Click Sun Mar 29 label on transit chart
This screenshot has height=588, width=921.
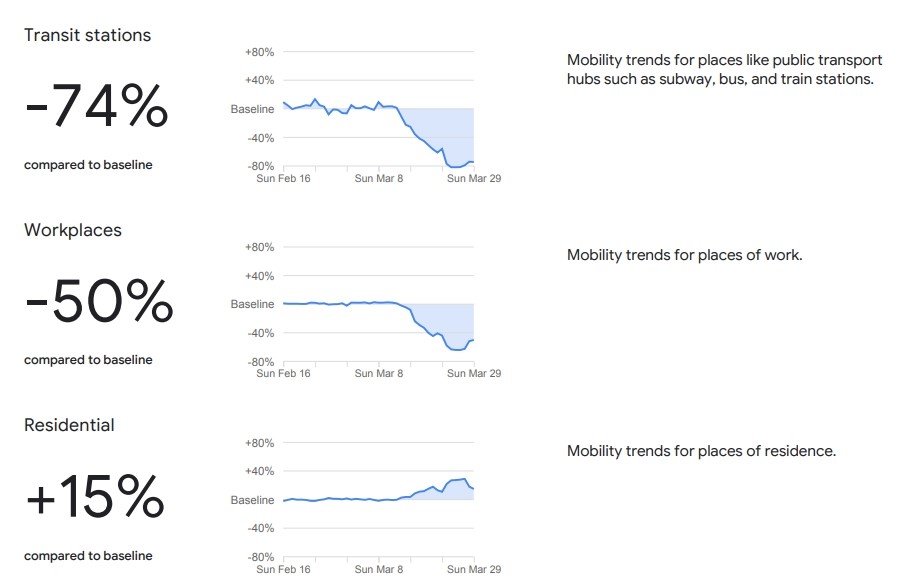click(x=474, y=179)
